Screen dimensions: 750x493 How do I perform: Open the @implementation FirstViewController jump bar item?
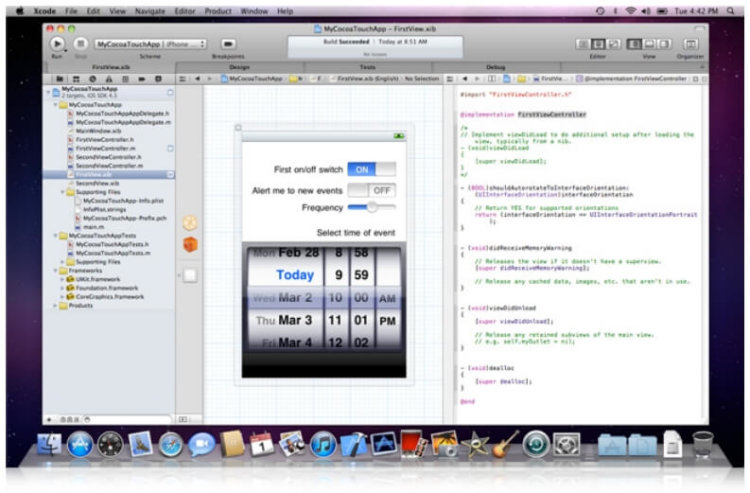tap(631, 79)
